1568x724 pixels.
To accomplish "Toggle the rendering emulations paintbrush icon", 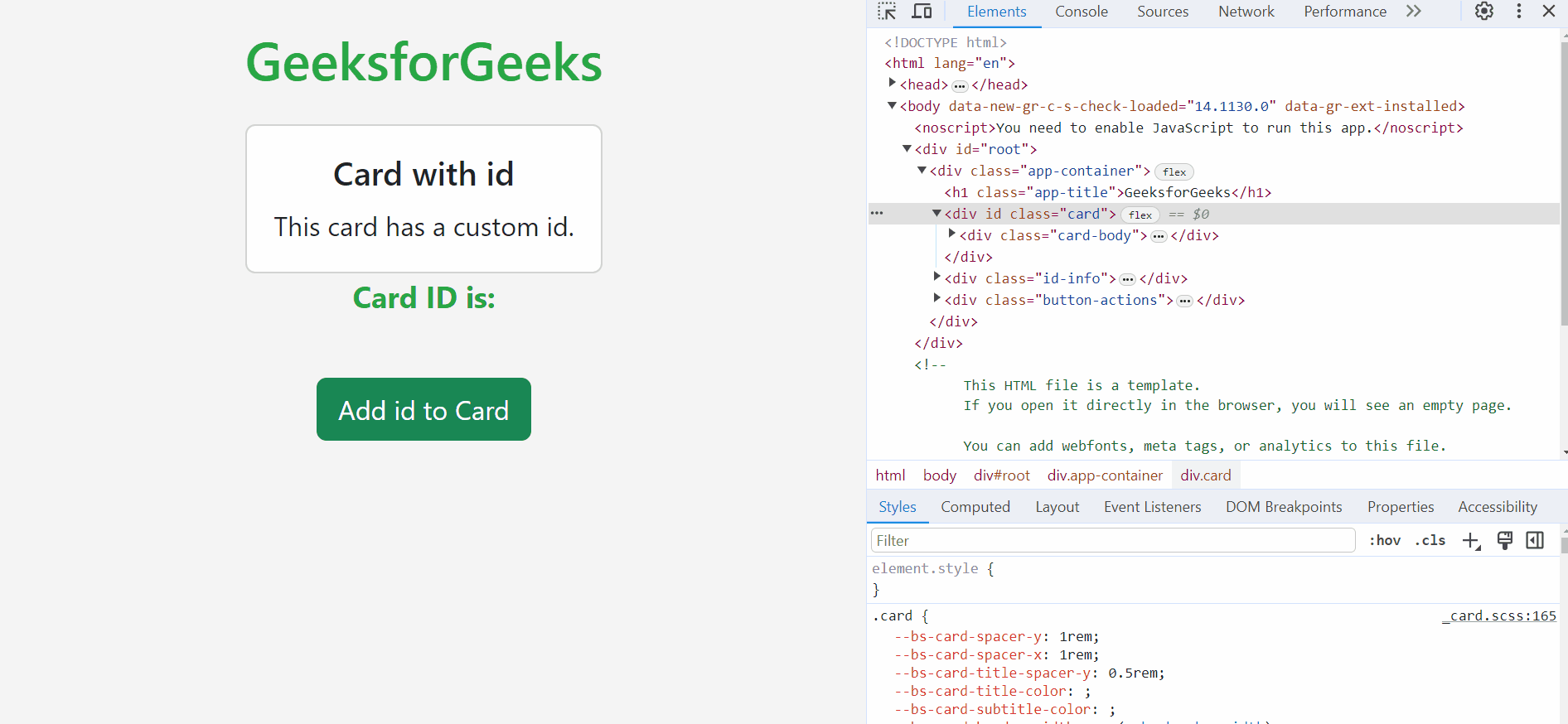I will [1504, 541].
